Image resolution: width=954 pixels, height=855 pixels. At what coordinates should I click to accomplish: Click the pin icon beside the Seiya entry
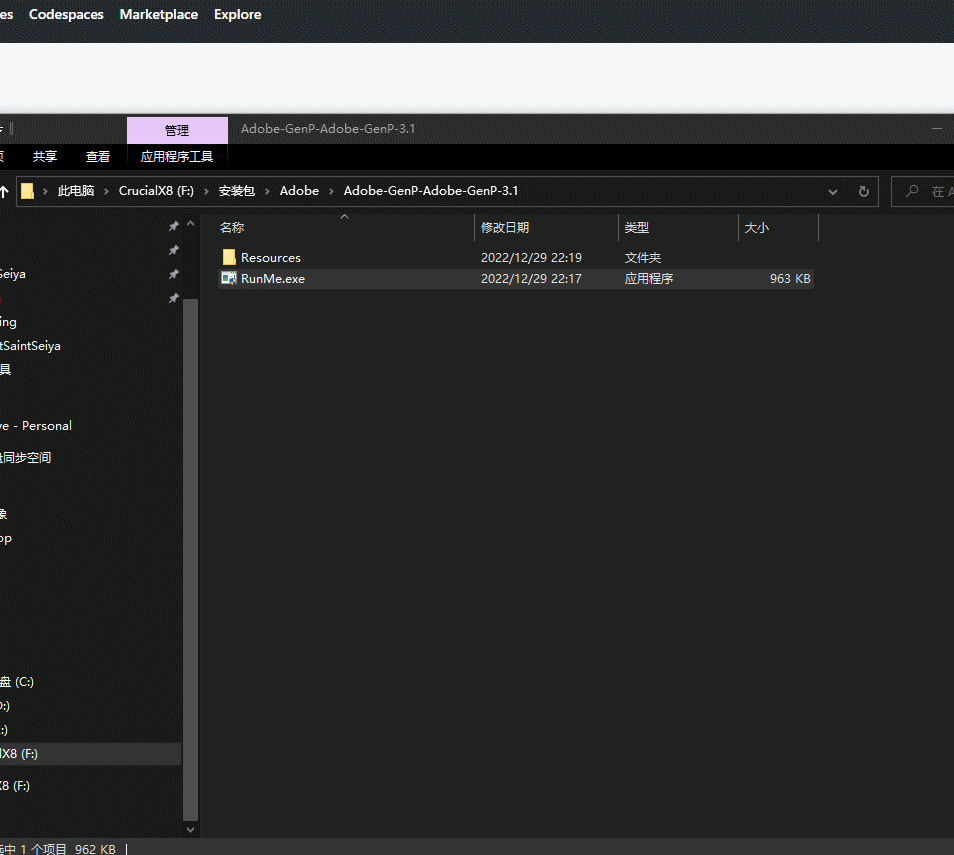click(173, 274)
